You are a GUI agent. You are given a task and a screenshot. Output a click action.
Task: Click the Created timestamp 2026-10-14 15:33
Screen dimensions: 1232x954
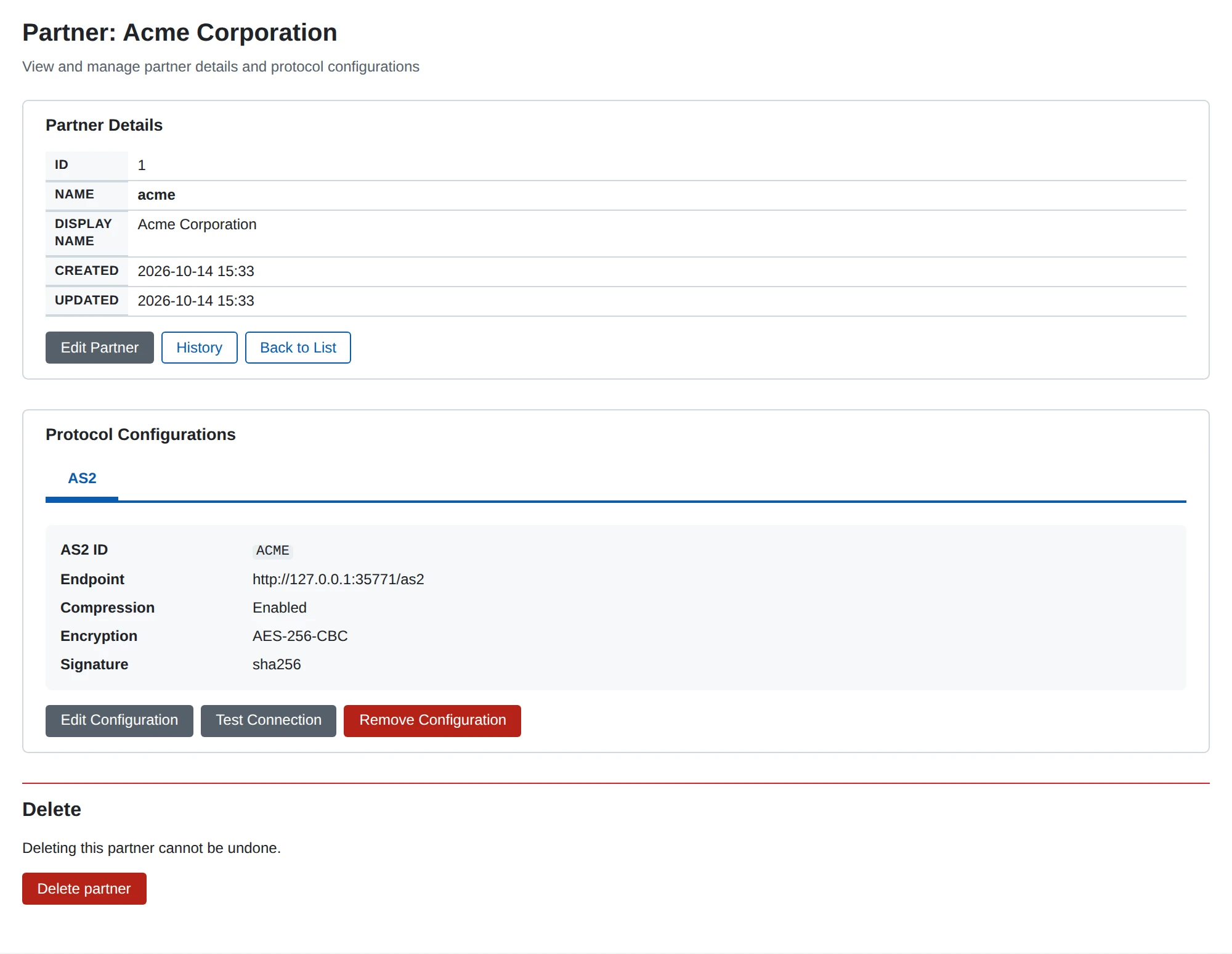click(195, 271)
